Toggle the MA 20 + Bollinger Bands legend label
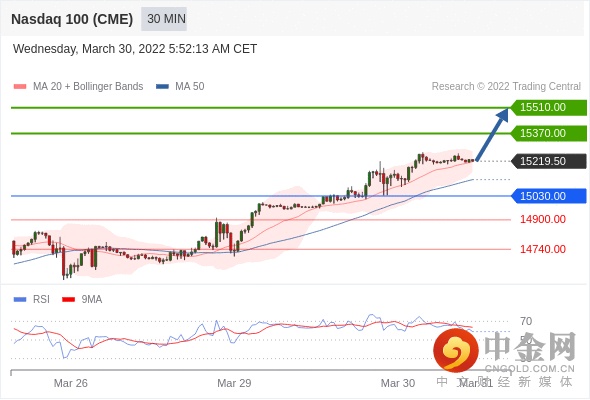The width and height of the screenshot is (590, 400). pyautogui.click(x=88, y=87)
